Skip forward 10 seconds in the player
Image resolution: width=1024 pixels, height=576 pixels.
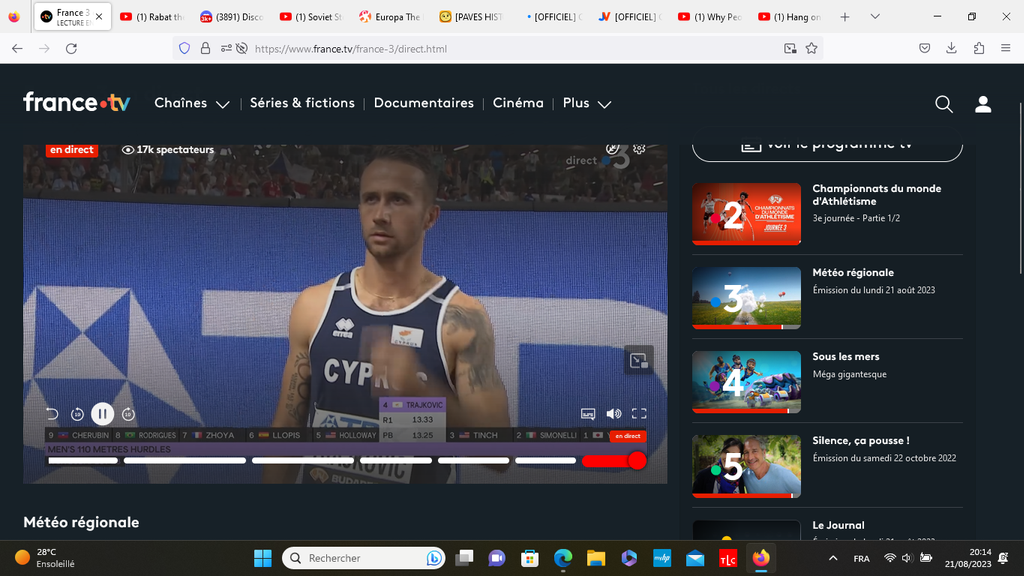point(128,414)
